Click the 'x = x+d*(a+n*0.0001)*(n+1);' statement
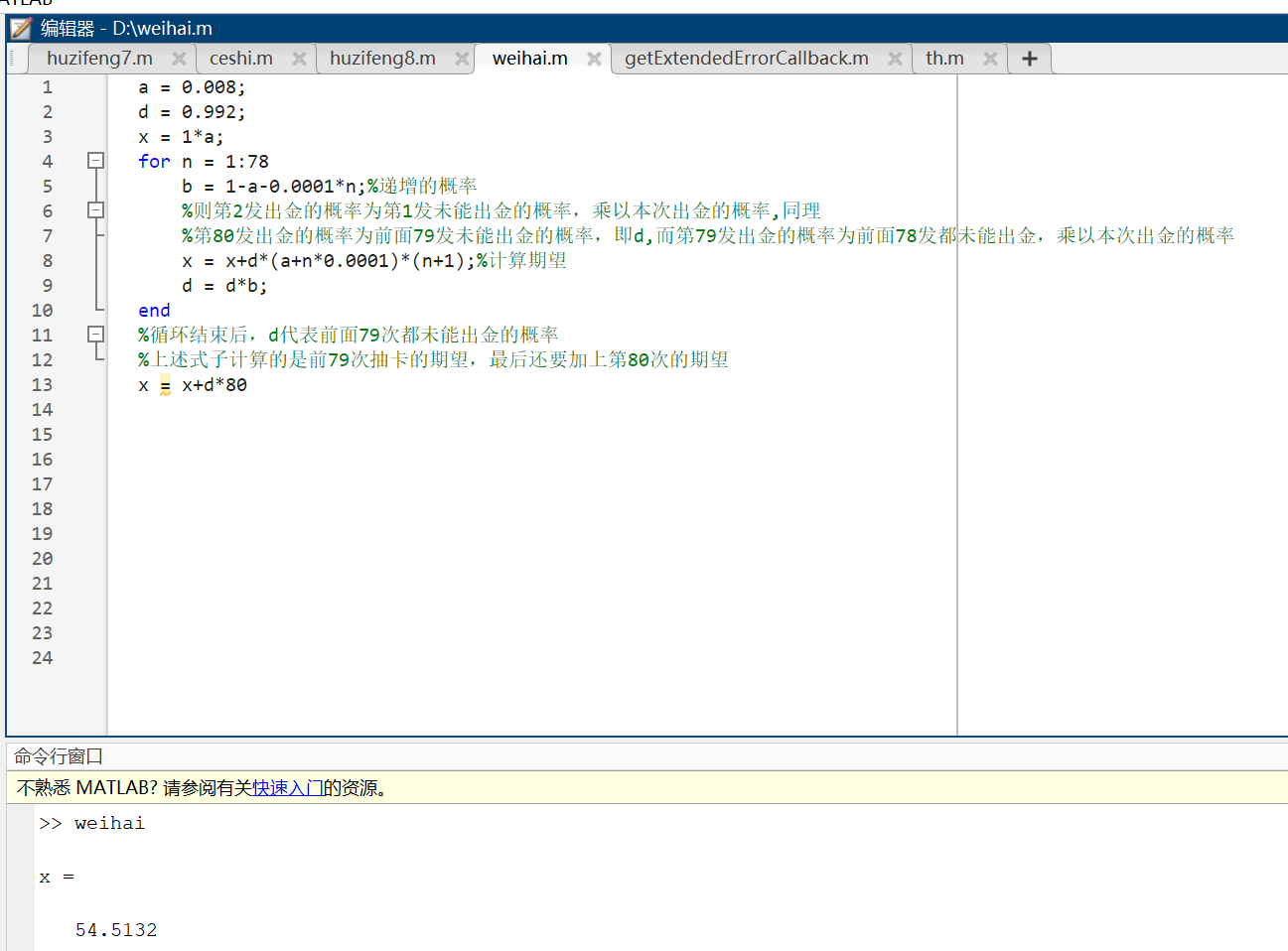The width and height of the screenshot is (1288, 951). tap(329, 261)
